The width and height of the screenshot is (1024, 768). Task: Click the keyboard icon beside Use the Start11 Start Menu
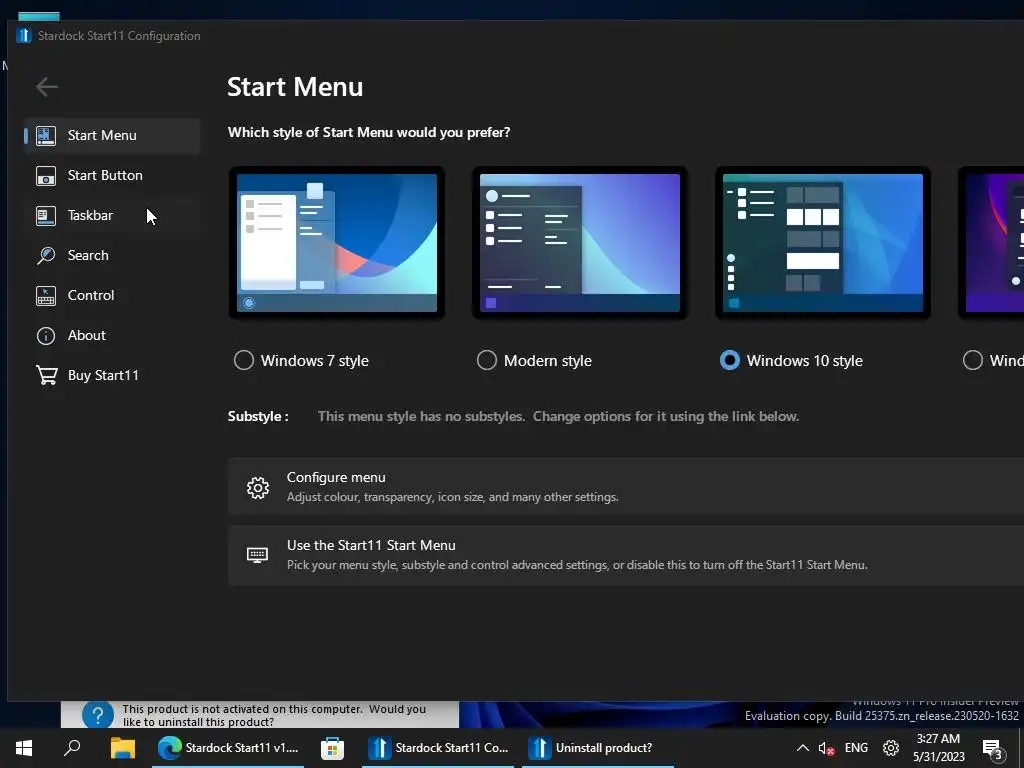click(257, 555)
